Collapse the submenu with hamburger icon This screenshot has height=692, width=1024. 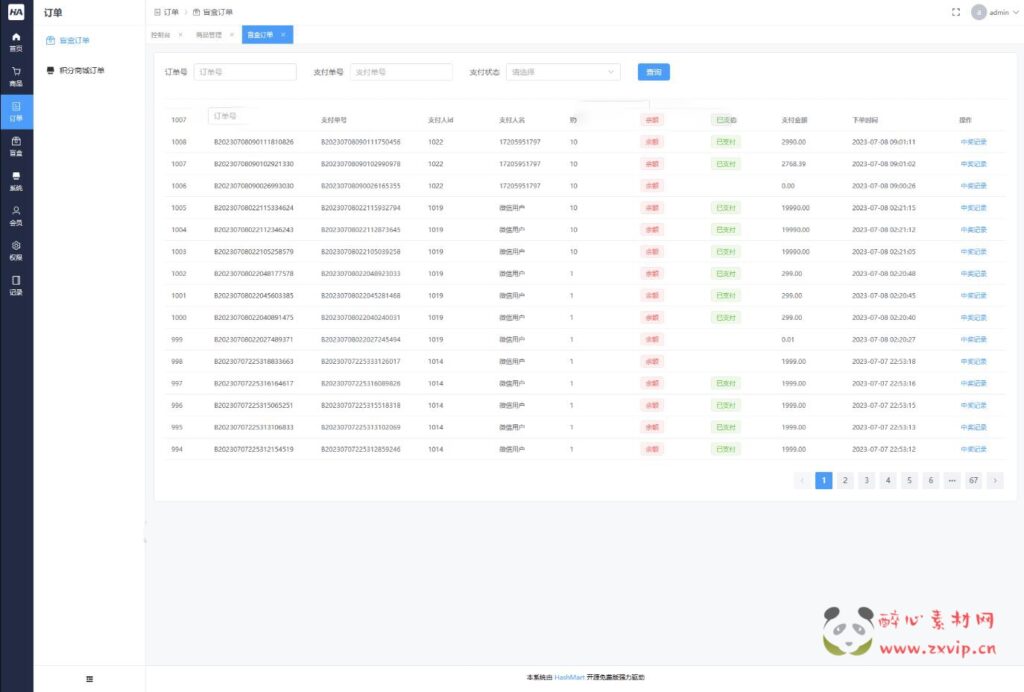[x=89, y=679]
